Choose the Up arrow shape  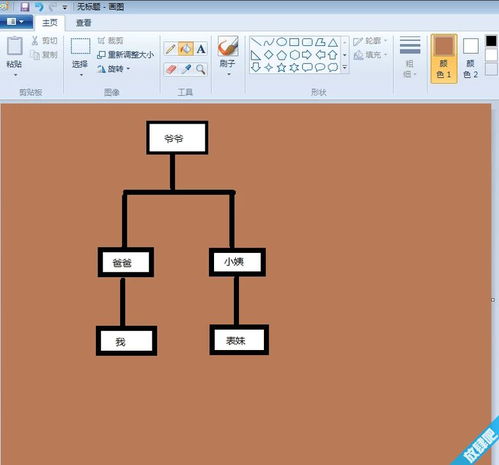pyautogui.click(x=333, y=55)
